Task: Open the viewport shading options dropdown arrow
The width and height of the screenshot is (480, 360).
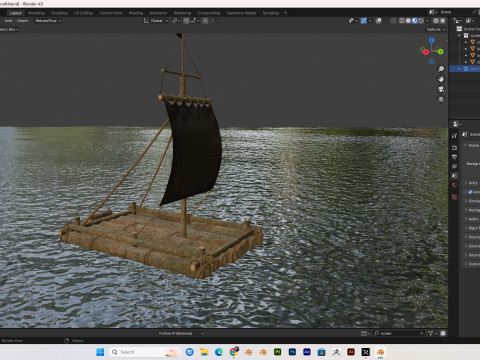Action: (427, 21)
